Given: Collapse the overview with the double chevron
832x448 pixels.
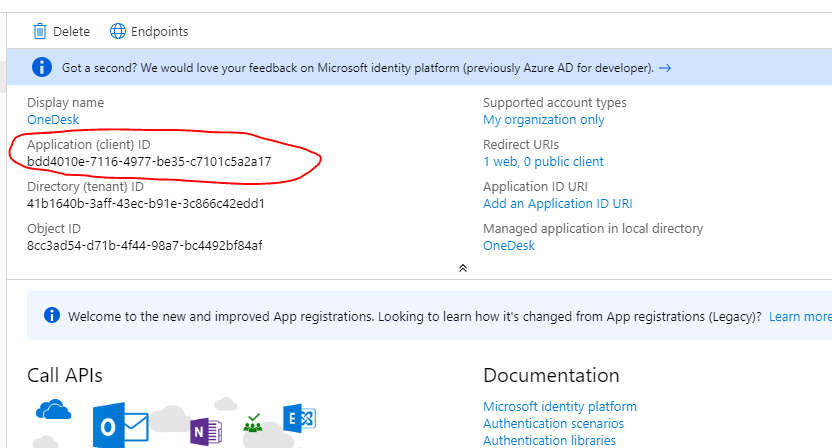Looking at the screenshot, I should 462,268.
